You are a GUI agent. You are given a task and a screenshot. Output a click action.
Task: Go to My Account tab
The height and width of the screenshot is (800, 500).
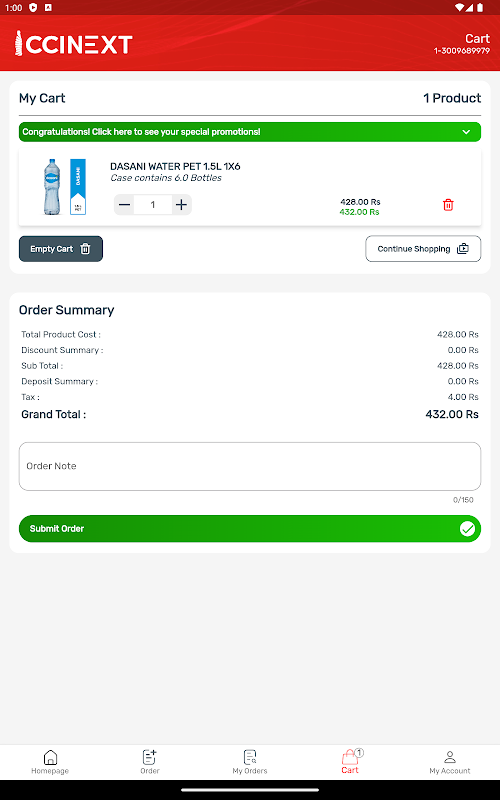coord(450,762)
